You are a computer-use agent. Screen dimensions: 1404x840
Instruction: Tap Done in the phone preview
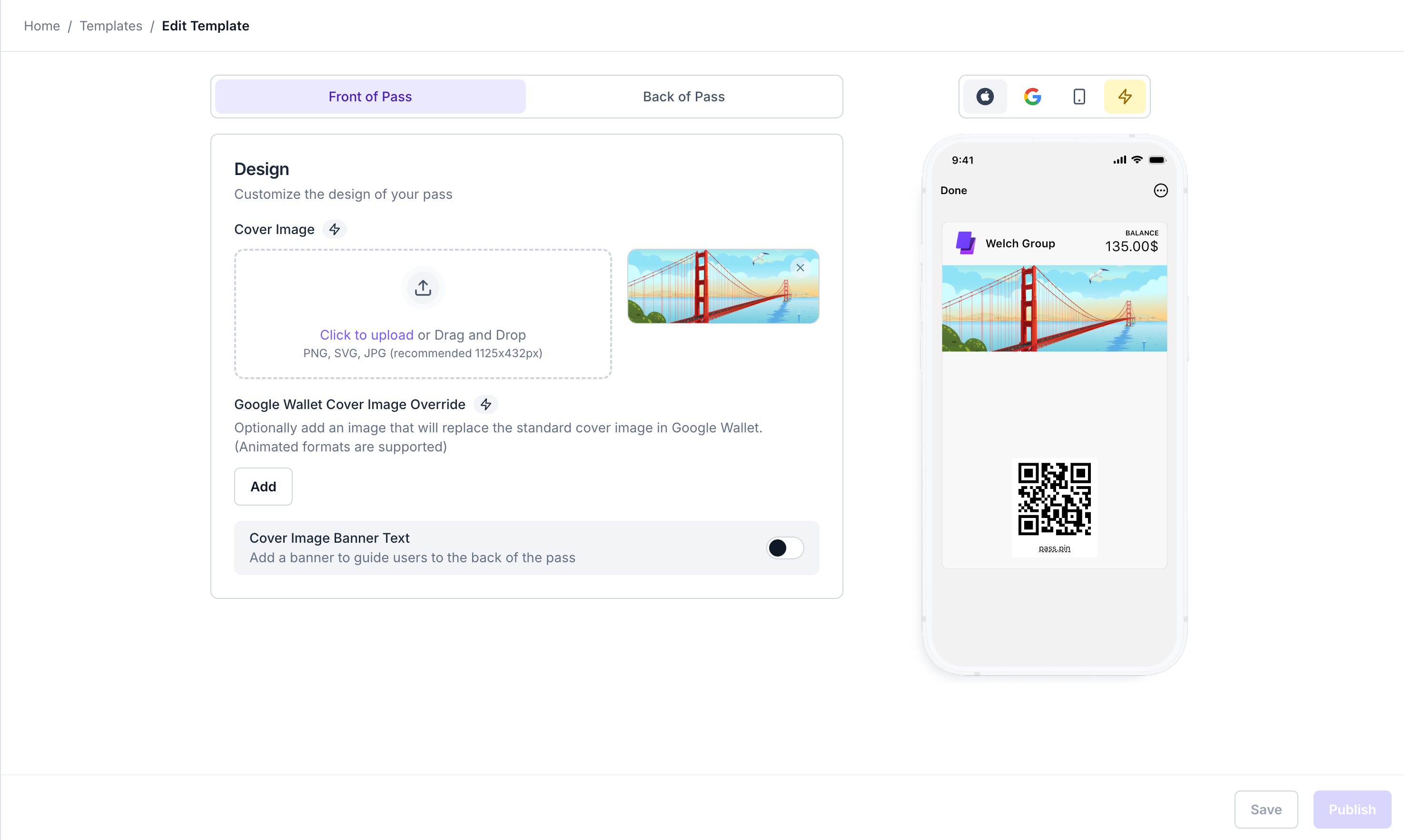(953, 191)
